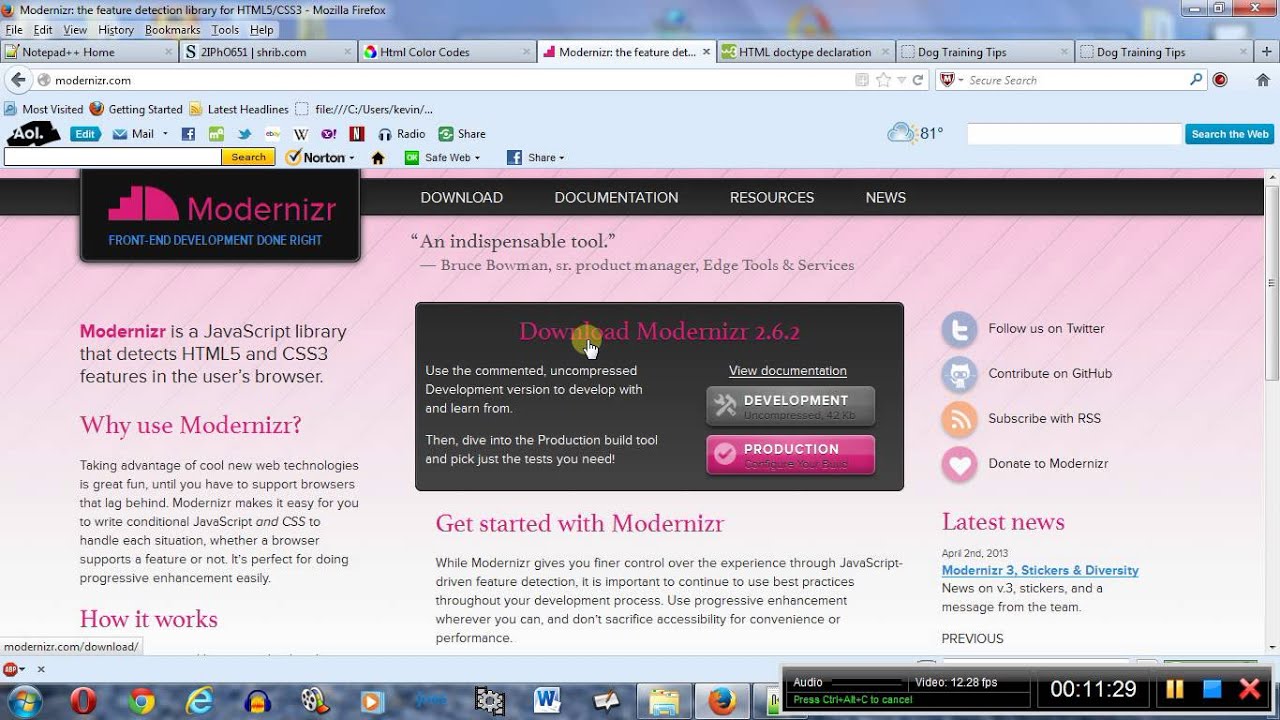This screenshot has width=1280, height=720.
Task: Switch to HTML doctype declaration tab
Action: [805, 52]
